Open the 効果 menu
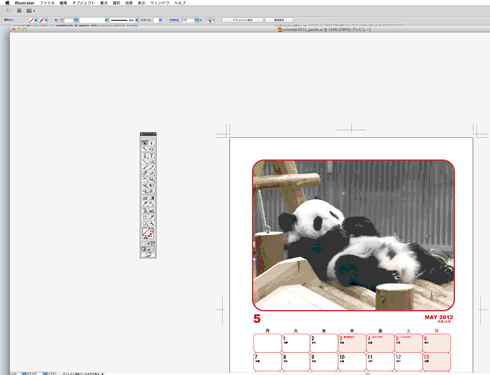Image resolution: width=490 pixels, height=375 pixels. point(129,3)
